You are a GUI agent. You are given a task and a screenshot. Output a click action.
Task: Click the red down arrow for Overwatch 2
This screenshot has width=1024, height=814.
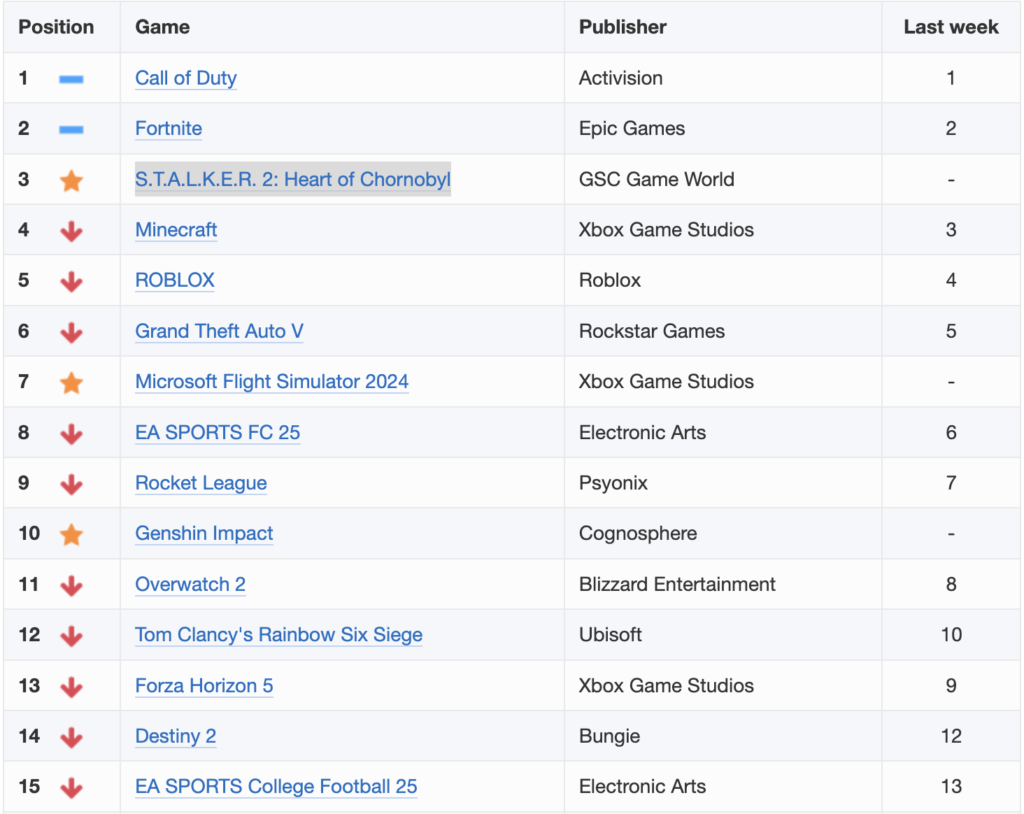pyautogui.click(x=71, y=585)
